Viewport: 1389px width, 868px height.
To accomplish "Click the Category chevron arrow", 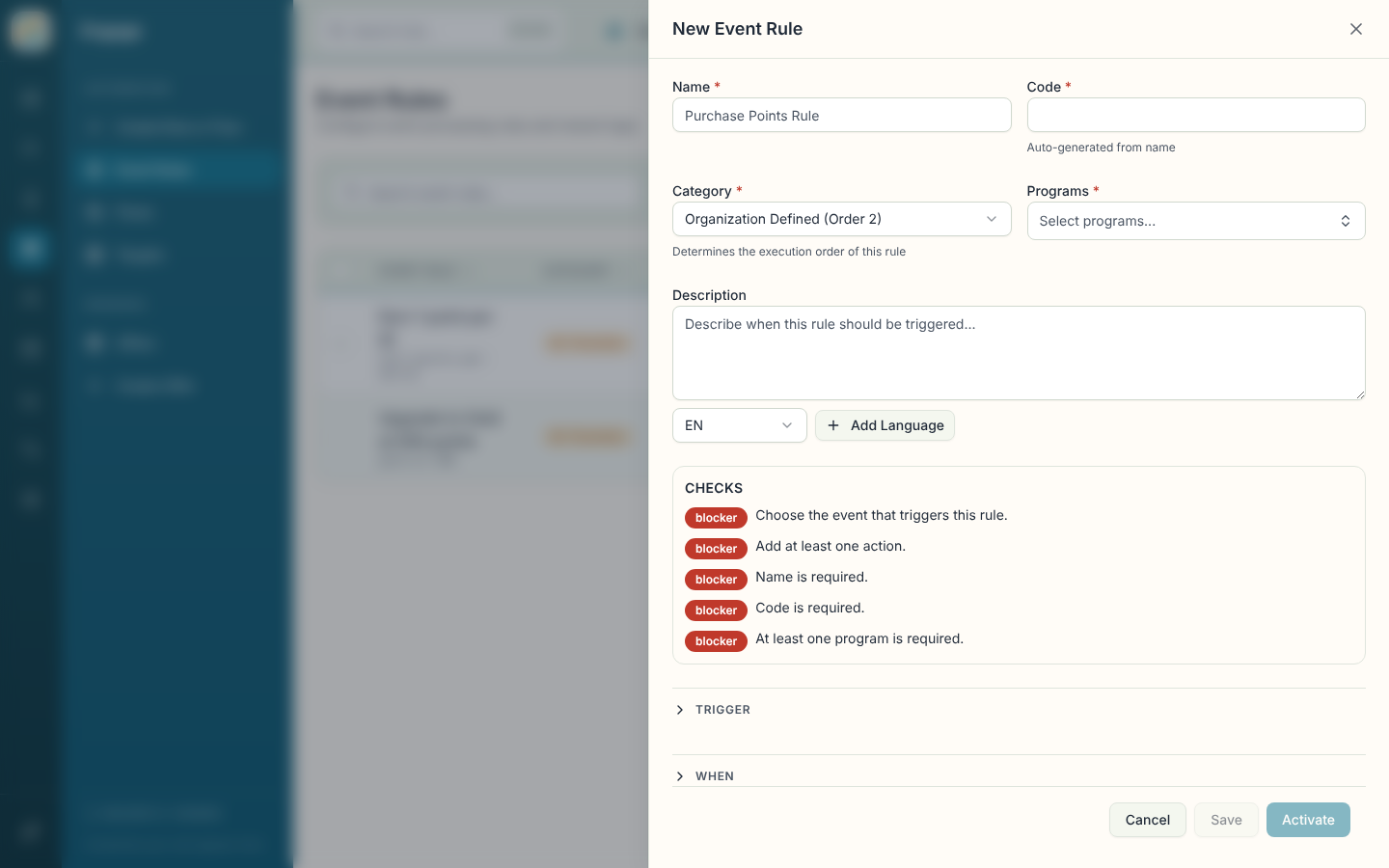I will 991,219.
